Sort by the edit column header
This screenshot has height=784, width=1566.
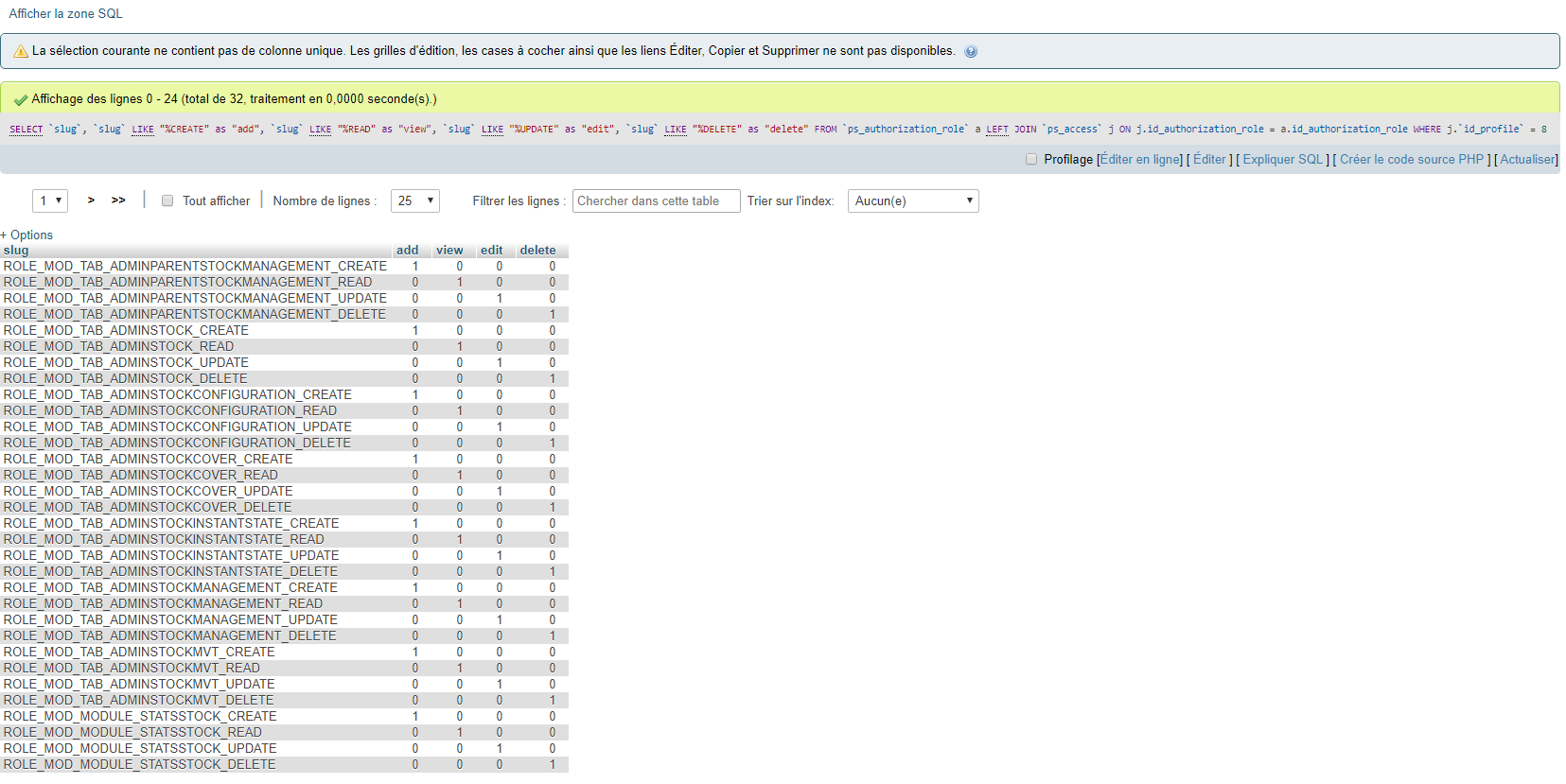(491, 251)
